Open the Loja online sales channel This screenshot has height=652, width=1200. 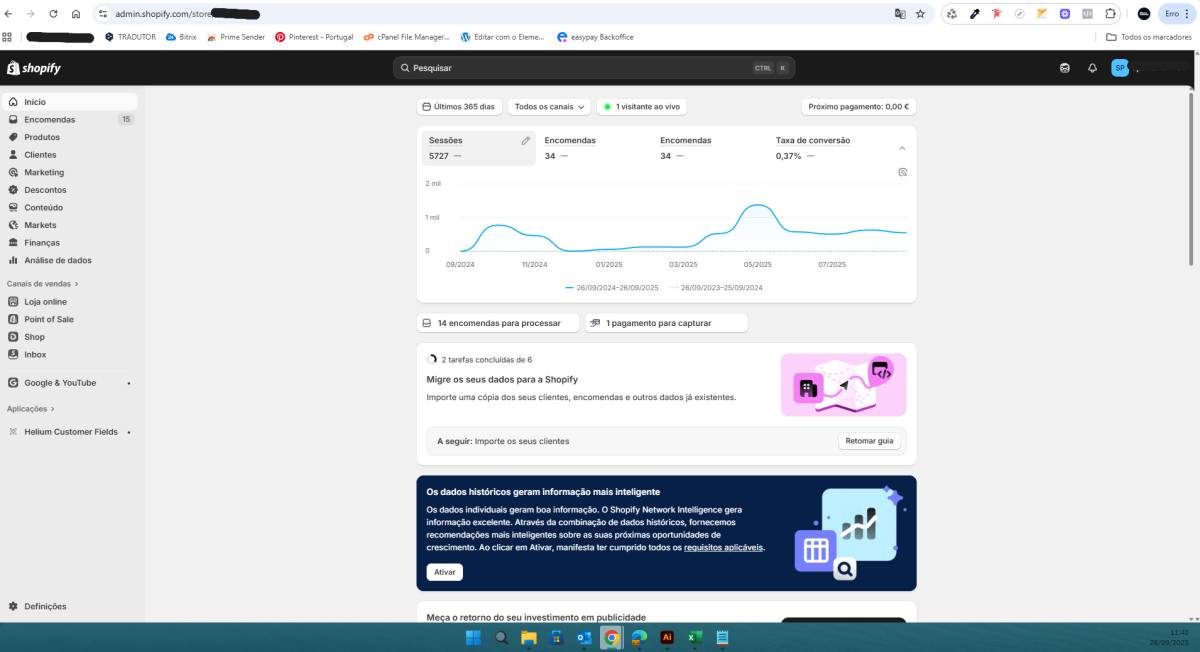click(45, 302)
